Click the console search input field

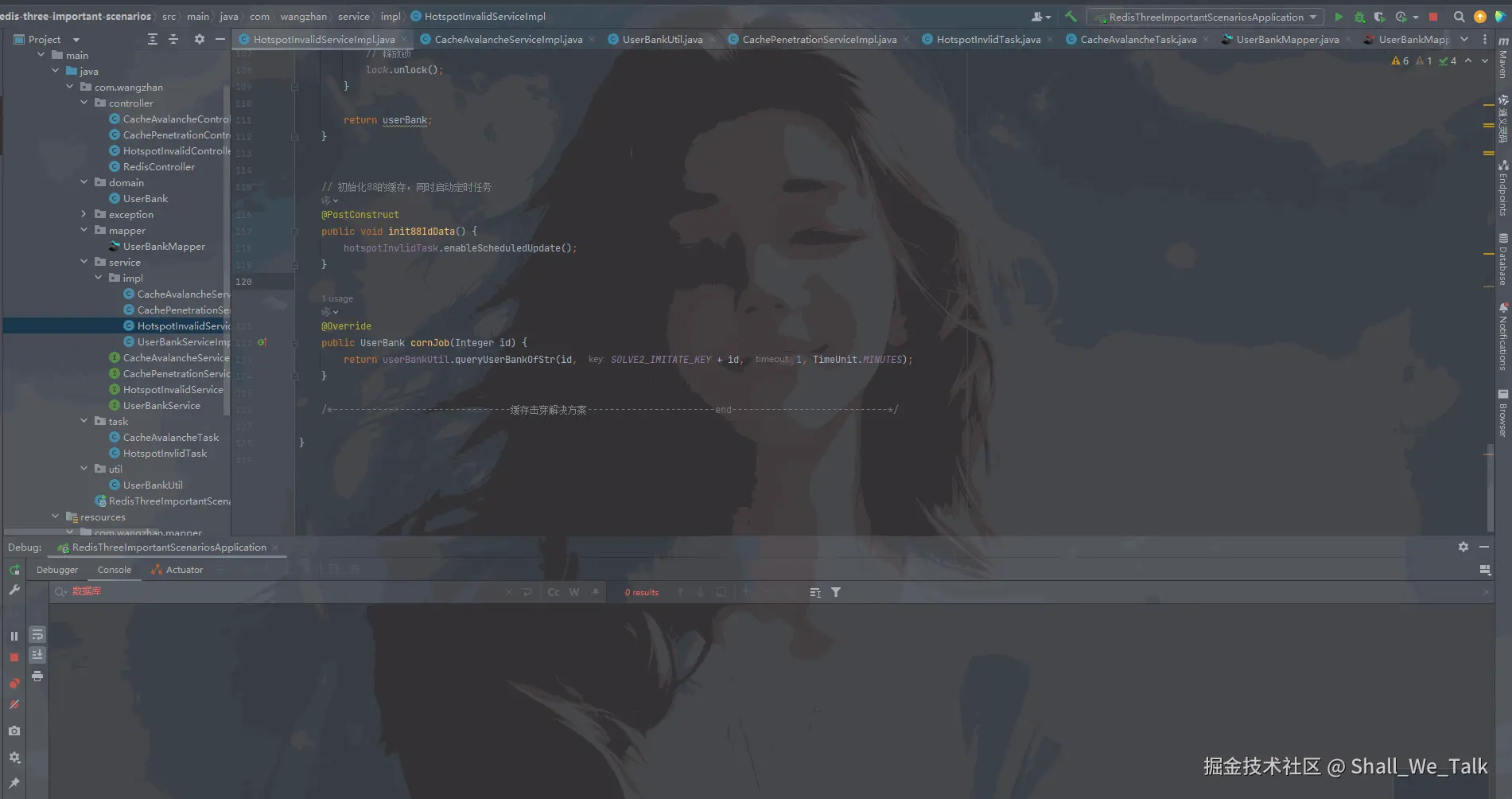[286, 591]
